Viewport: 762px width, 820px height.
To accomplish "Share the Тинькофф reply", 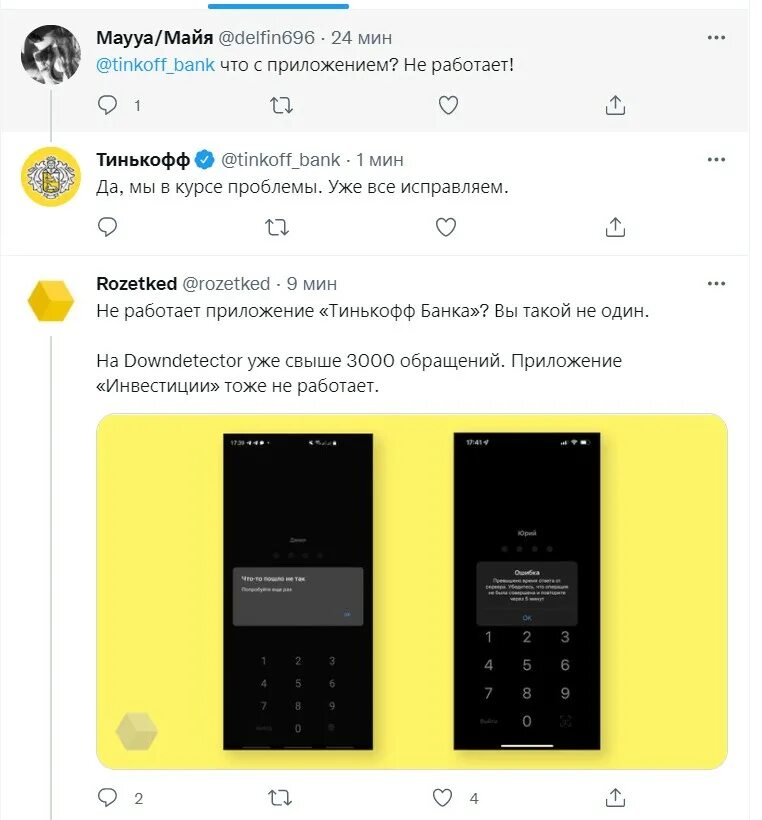I will [615, 227].
